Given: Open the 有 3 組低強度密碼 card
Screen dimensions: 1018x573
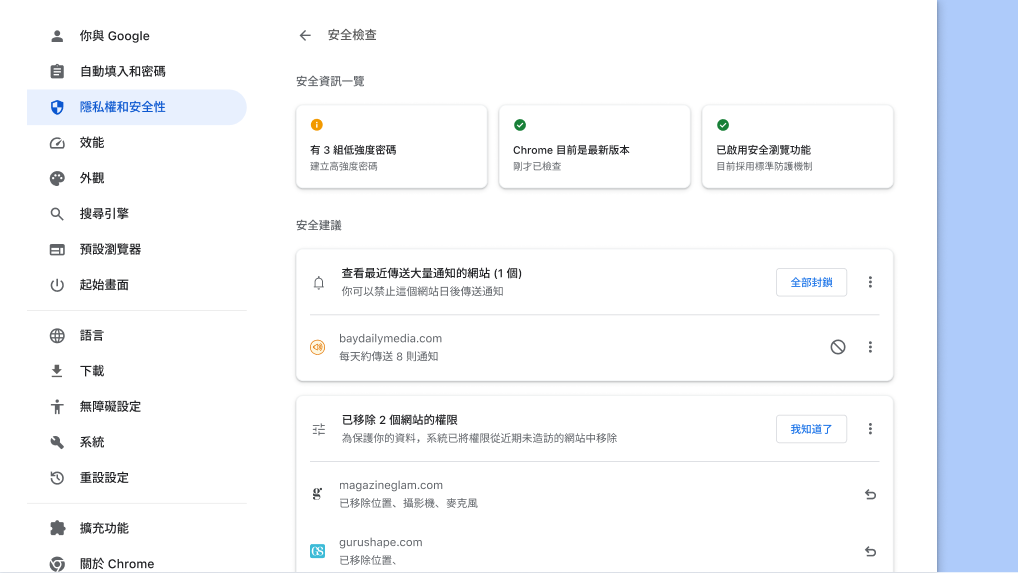Looking at the screenshot, I should pyautogui.click(x=391, y=147).
